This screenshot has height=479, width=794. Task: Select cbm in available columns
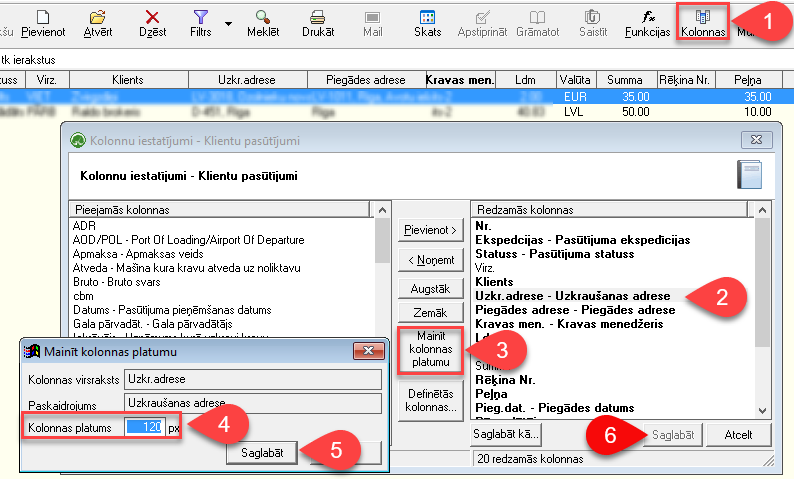tap(83, 296)
